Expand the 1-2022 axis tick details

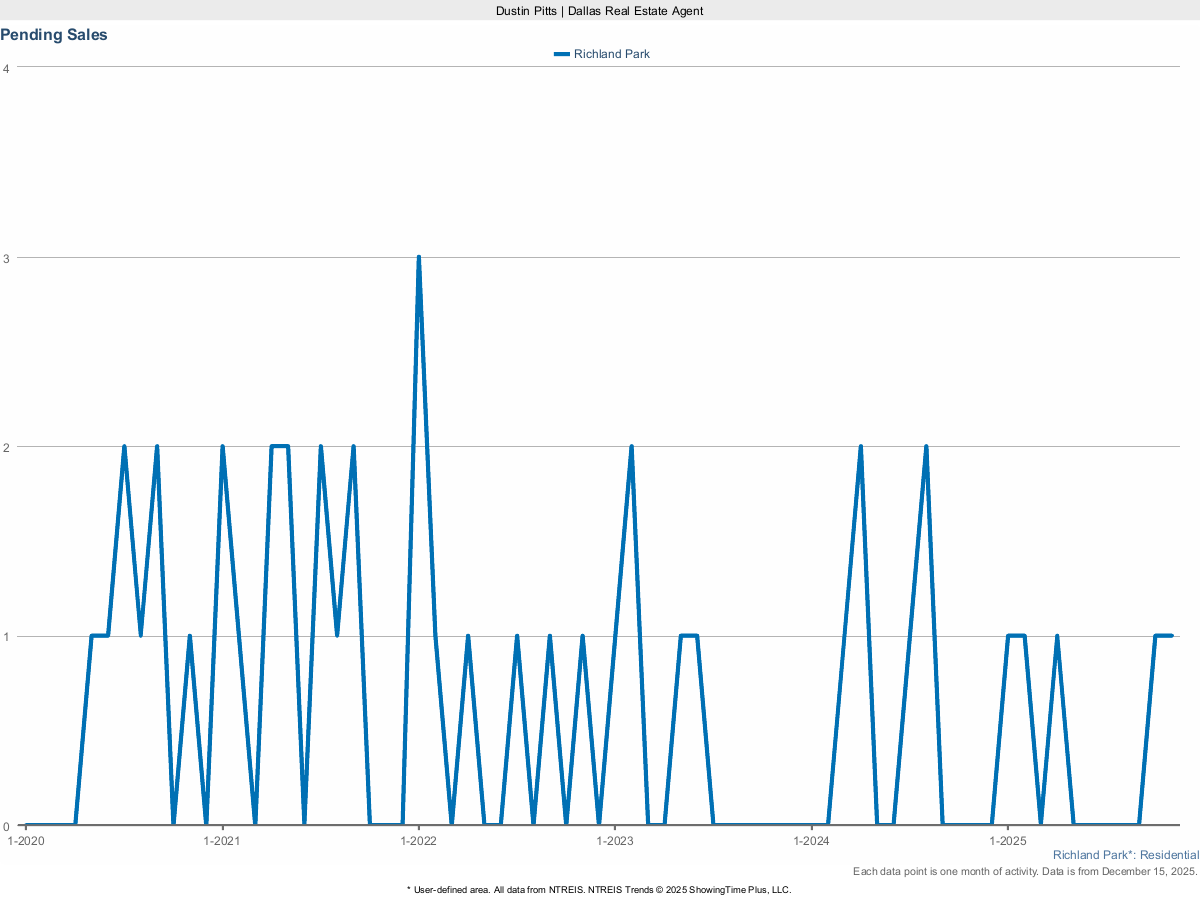click(420, 841)
